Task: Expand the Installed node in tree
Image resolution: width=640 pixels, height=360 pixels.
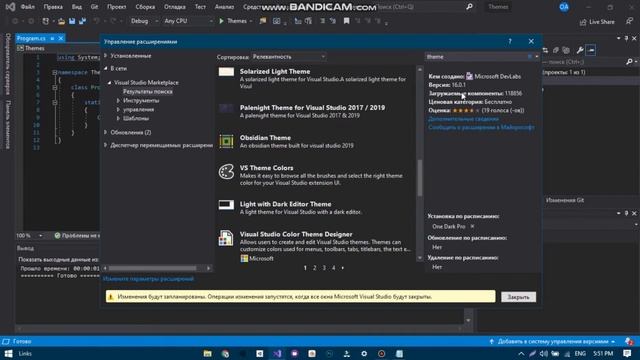Action: [x=106, y=56]
